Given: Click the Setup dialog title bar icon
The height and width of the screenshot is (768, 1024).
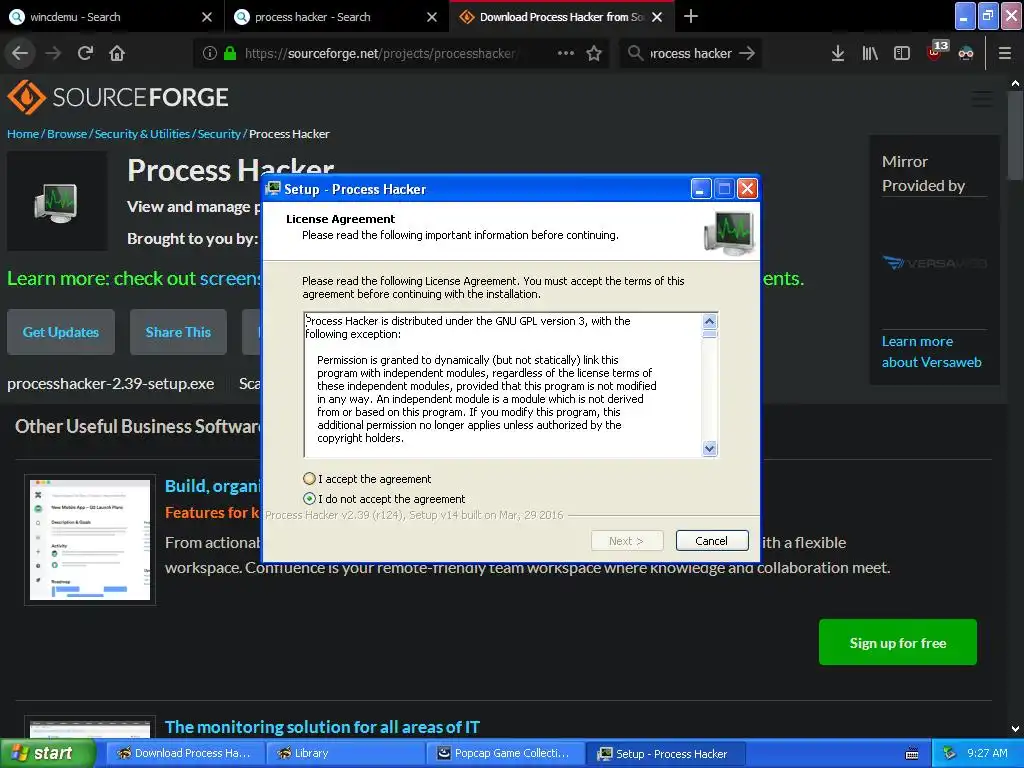Looking at the screenshot, I should click(273, 189).
